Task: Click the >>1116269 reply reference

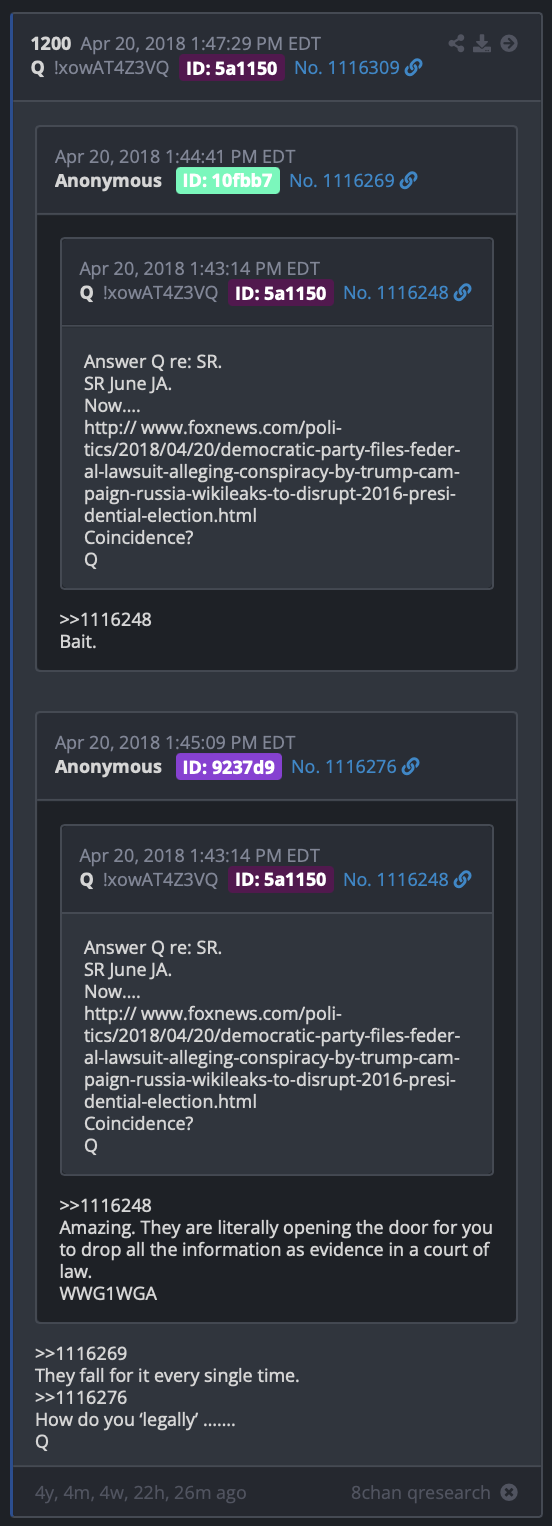Action: coord(81,1354)
